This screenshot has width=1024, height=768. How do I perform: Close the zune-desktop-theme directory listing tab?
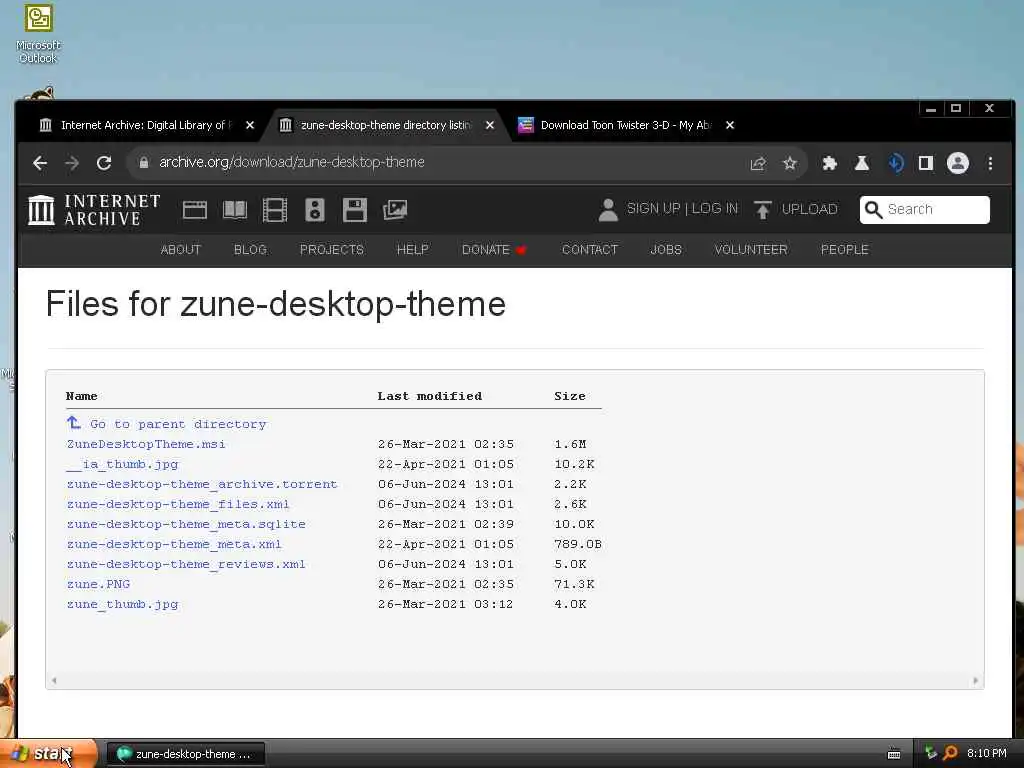pos(490,125)
